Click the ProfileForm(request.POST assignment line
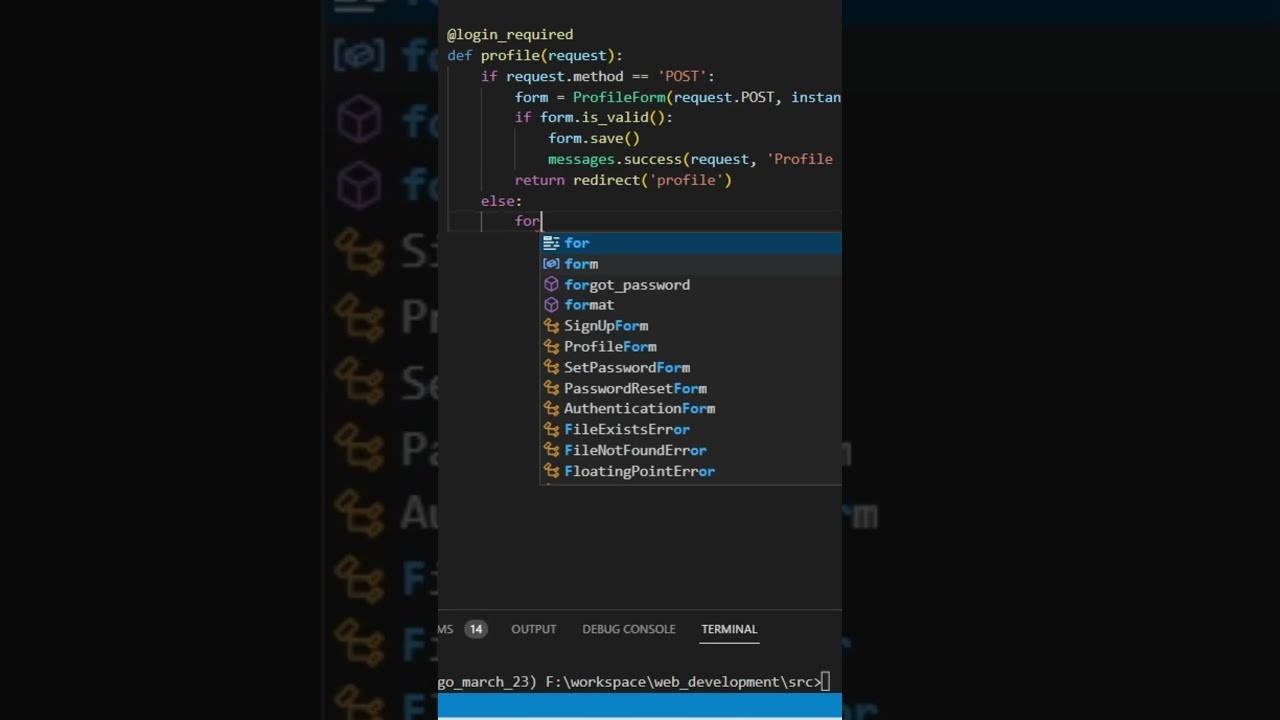The height and width of the screenshot is (720, 1280). coord(678,97)
